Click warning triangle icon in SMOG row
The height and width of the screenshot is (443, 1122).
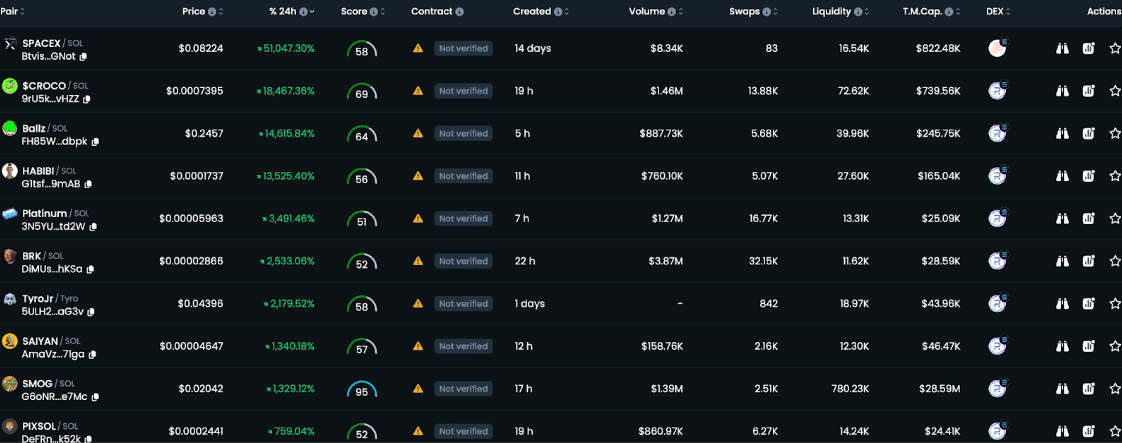point(418,388)
